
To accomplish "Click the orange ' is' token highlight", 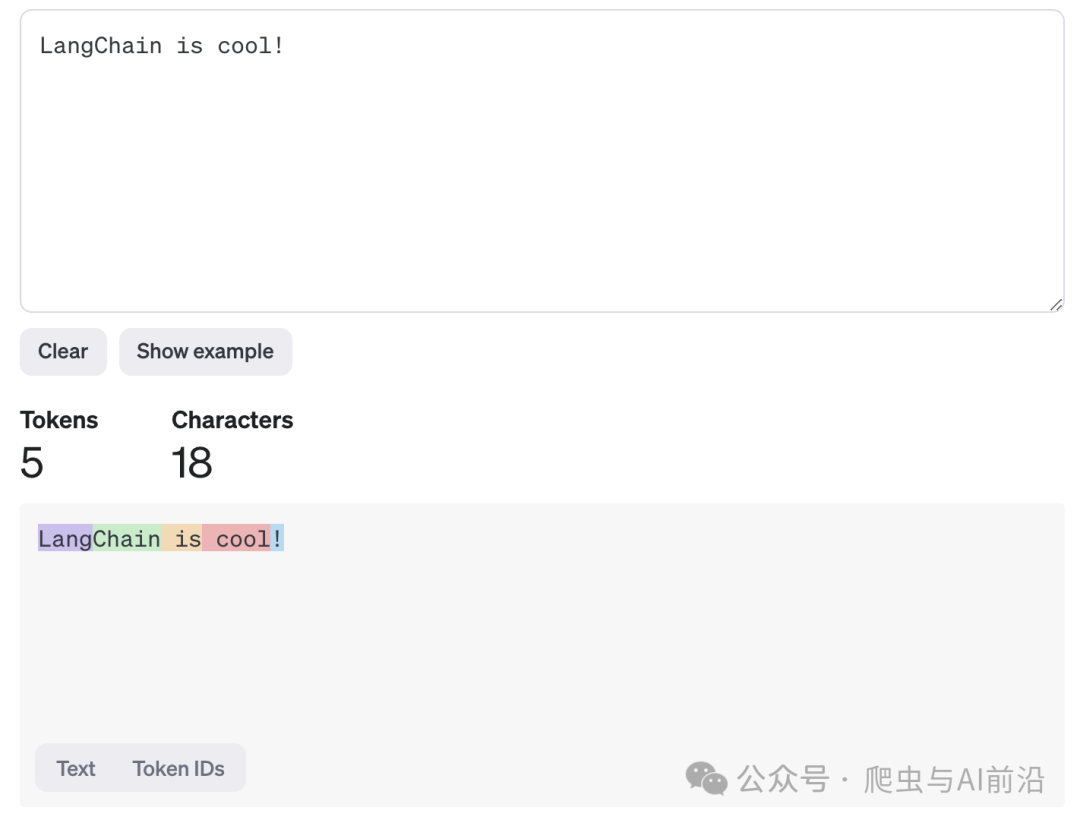I will pyautogui.click(x=182, y=539).
